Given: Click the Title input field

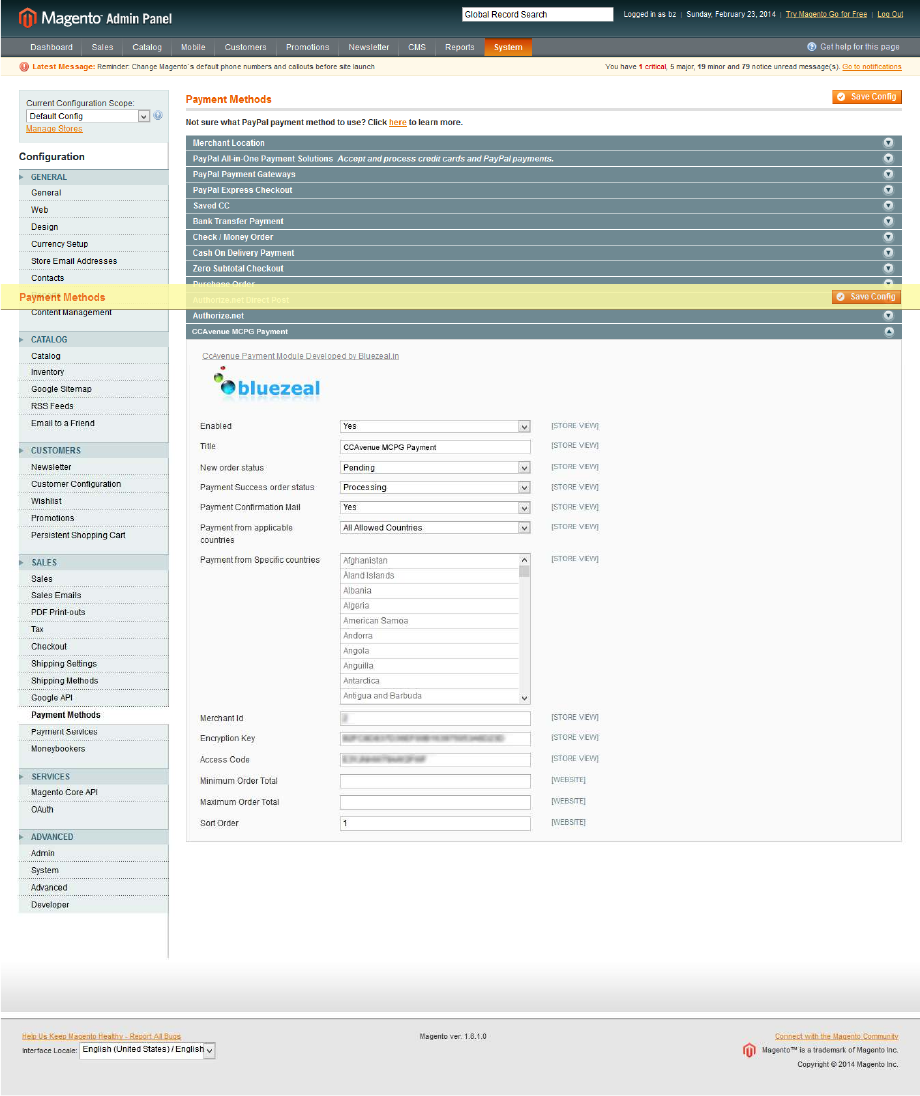Looking at the screenshot, I should pos(435,447).
